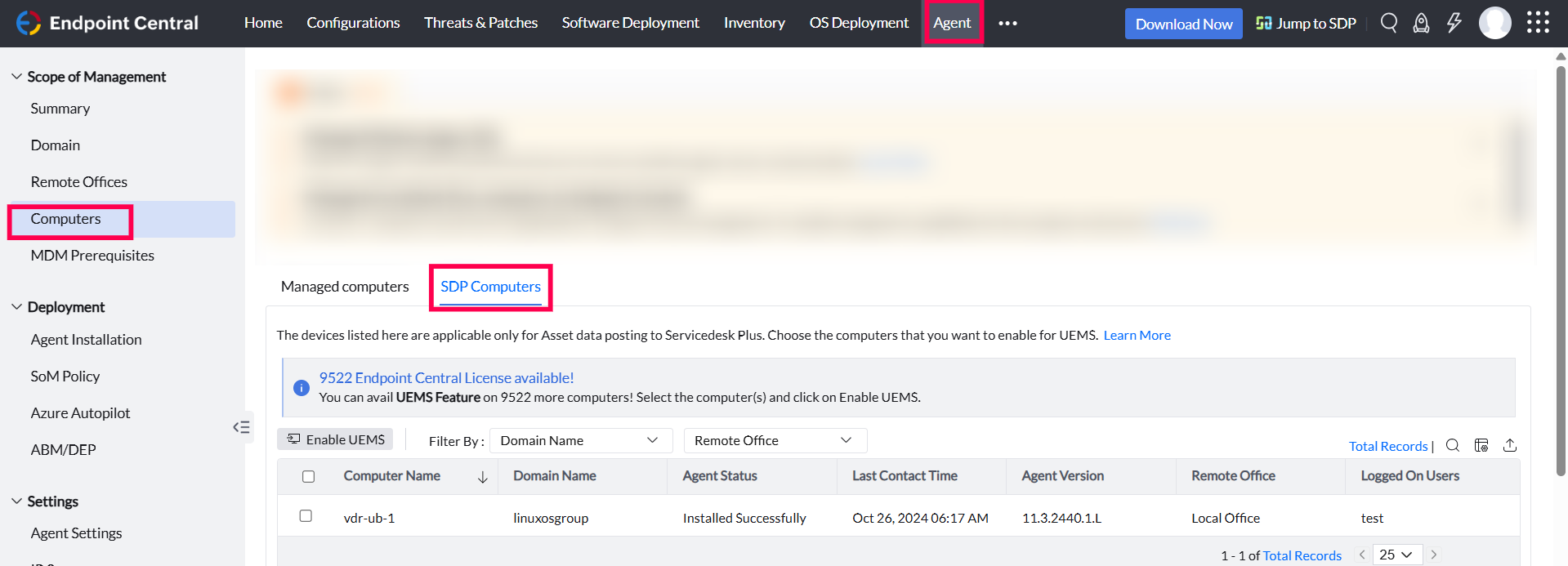Image resolution: width=1568 pixels, height=566 pixels.
Task: Open the Learn More link
Action: point(1137,335)
